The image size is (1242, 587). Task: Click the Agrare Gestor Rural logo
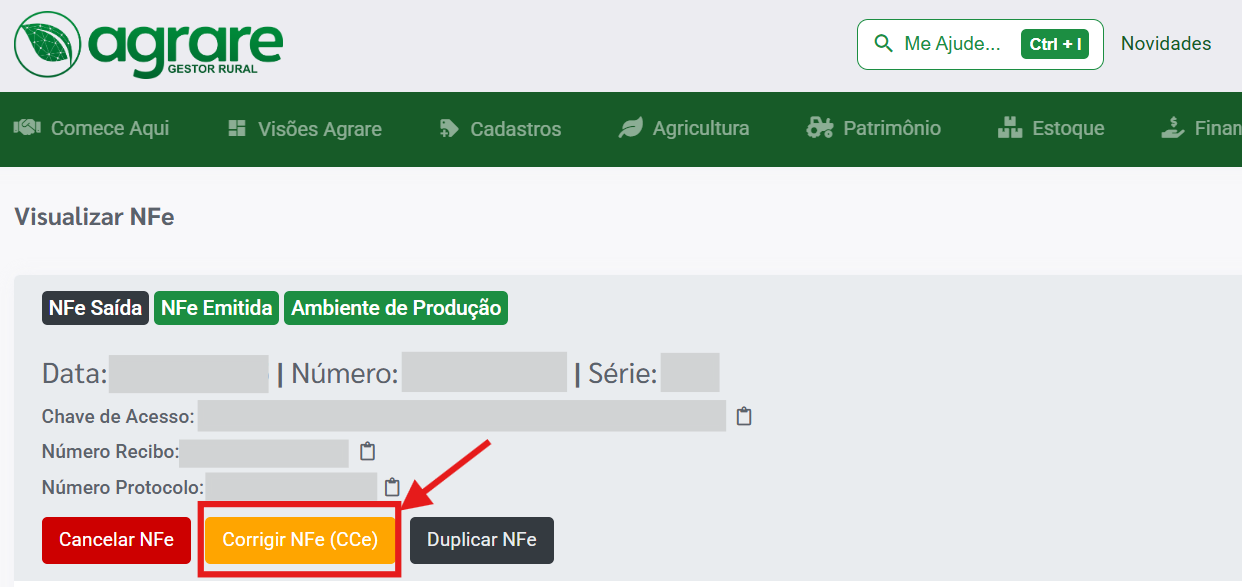[x=148, y=44]
